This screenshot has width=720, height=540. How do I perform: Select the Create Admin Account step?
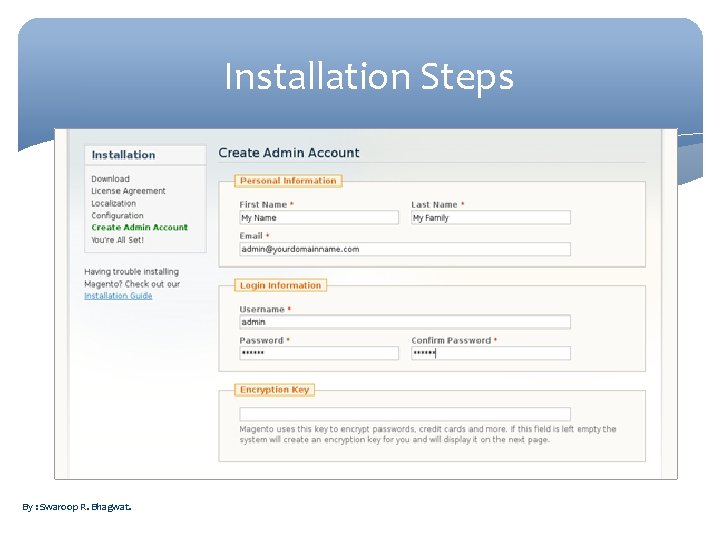pyautogui.click(x=140, y=227)
